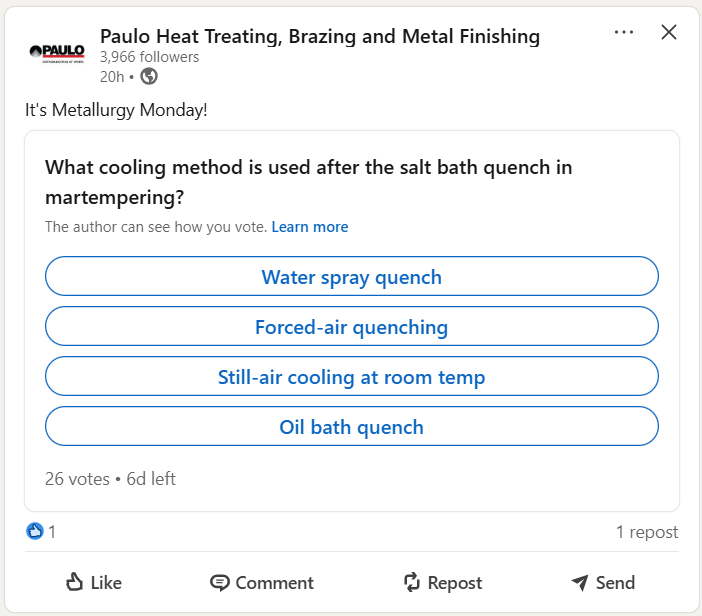
Task: Click the Send paper plane icon
Action: tap(580, 582)
